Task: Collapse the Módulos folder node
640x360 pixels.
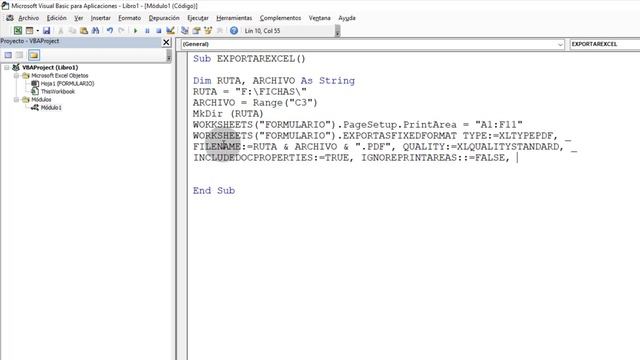Action: [x=16, y=100]
